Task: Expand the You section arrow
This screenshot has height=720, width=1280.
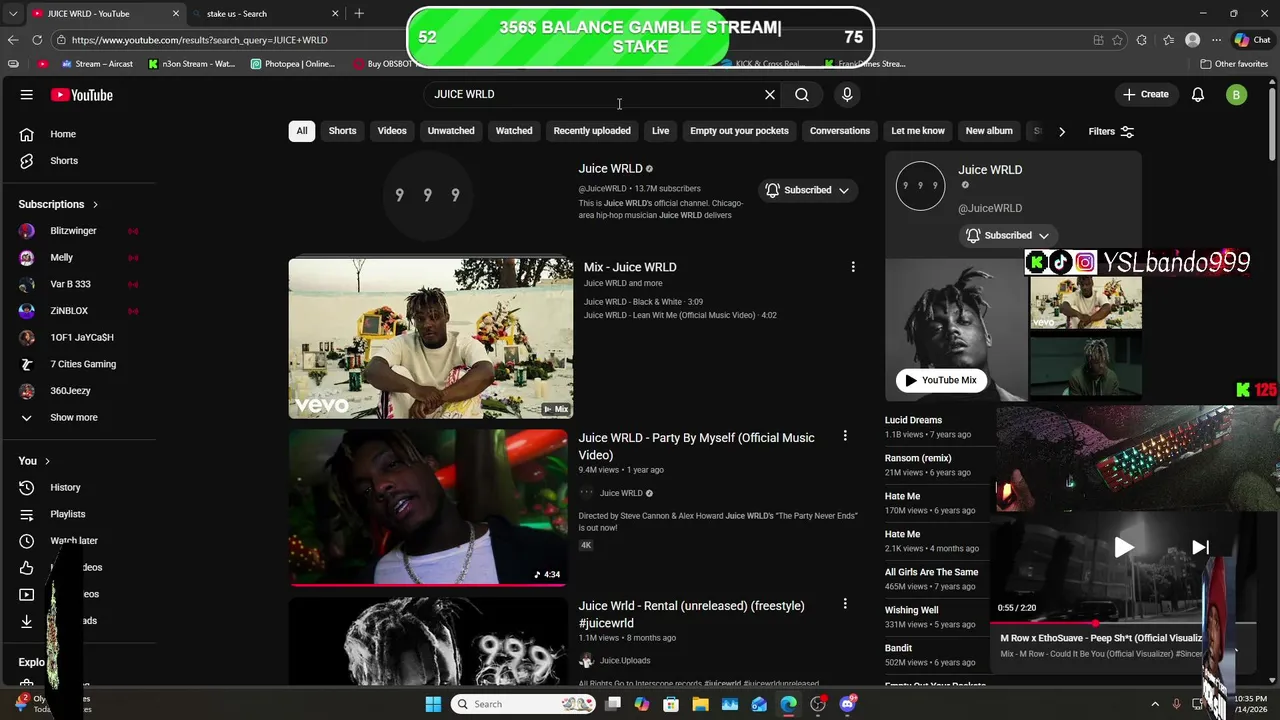Action: pos(47,461)
